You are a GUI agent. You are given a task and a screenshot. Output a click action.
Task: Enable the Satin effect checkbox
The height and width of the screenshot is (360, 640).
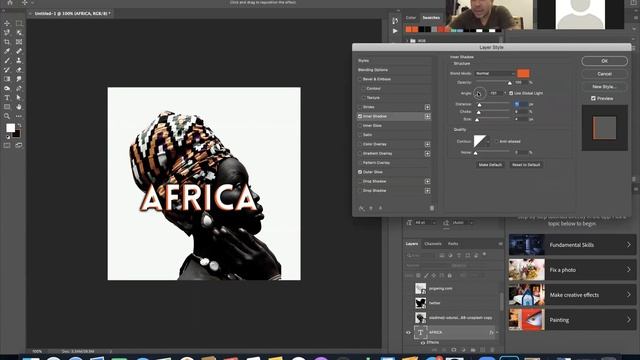360,135
